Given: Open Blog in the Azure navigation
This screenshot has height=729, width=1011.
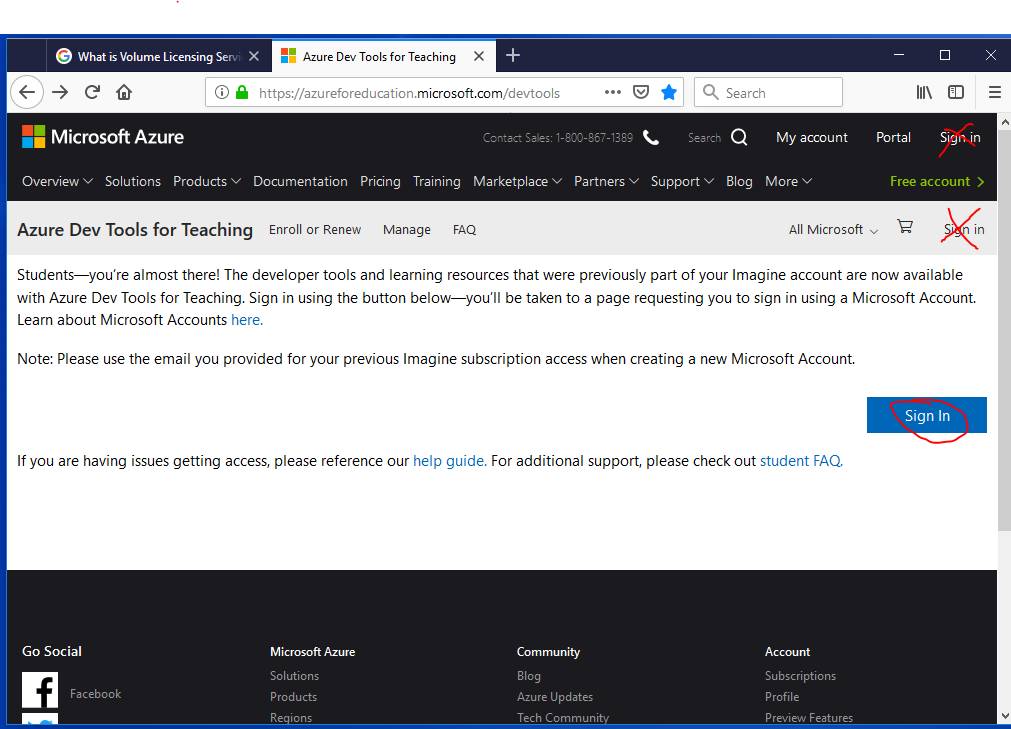Looking at the screenshot, I should [739, 181].
